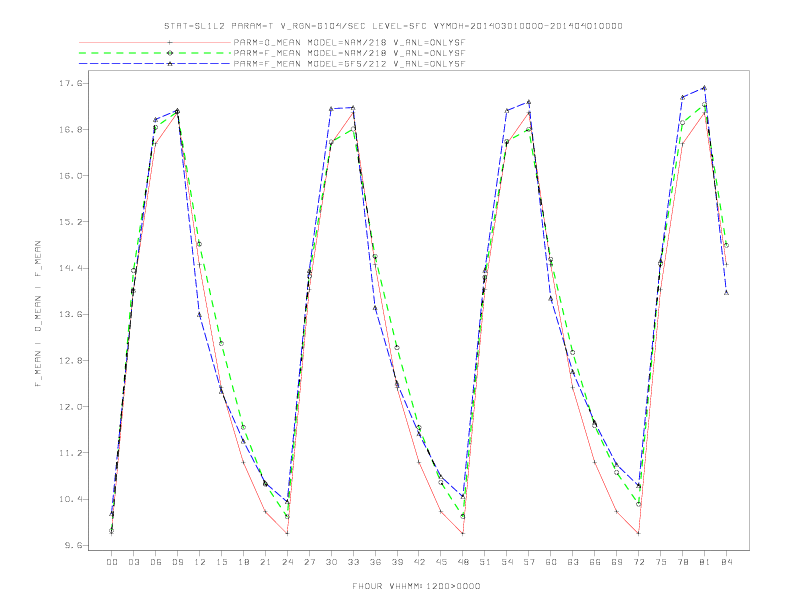Click the blue dashed legend line sample
Screen dimensions: 792x612
(x=155, y=64)
